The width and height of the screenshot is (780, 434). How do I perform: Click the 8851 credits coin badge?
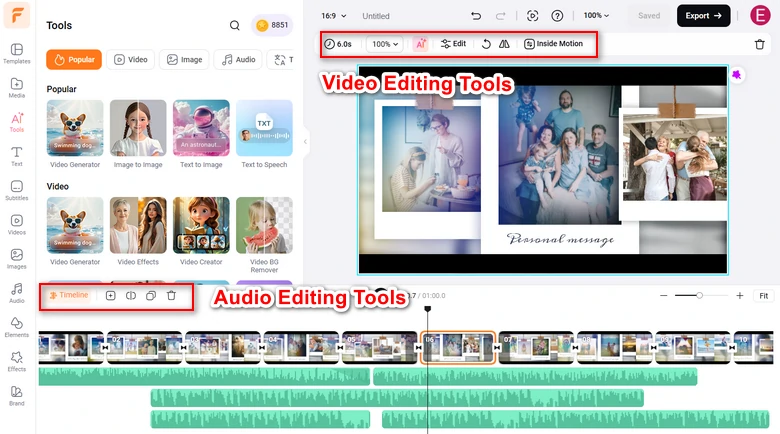coord(272,25)
